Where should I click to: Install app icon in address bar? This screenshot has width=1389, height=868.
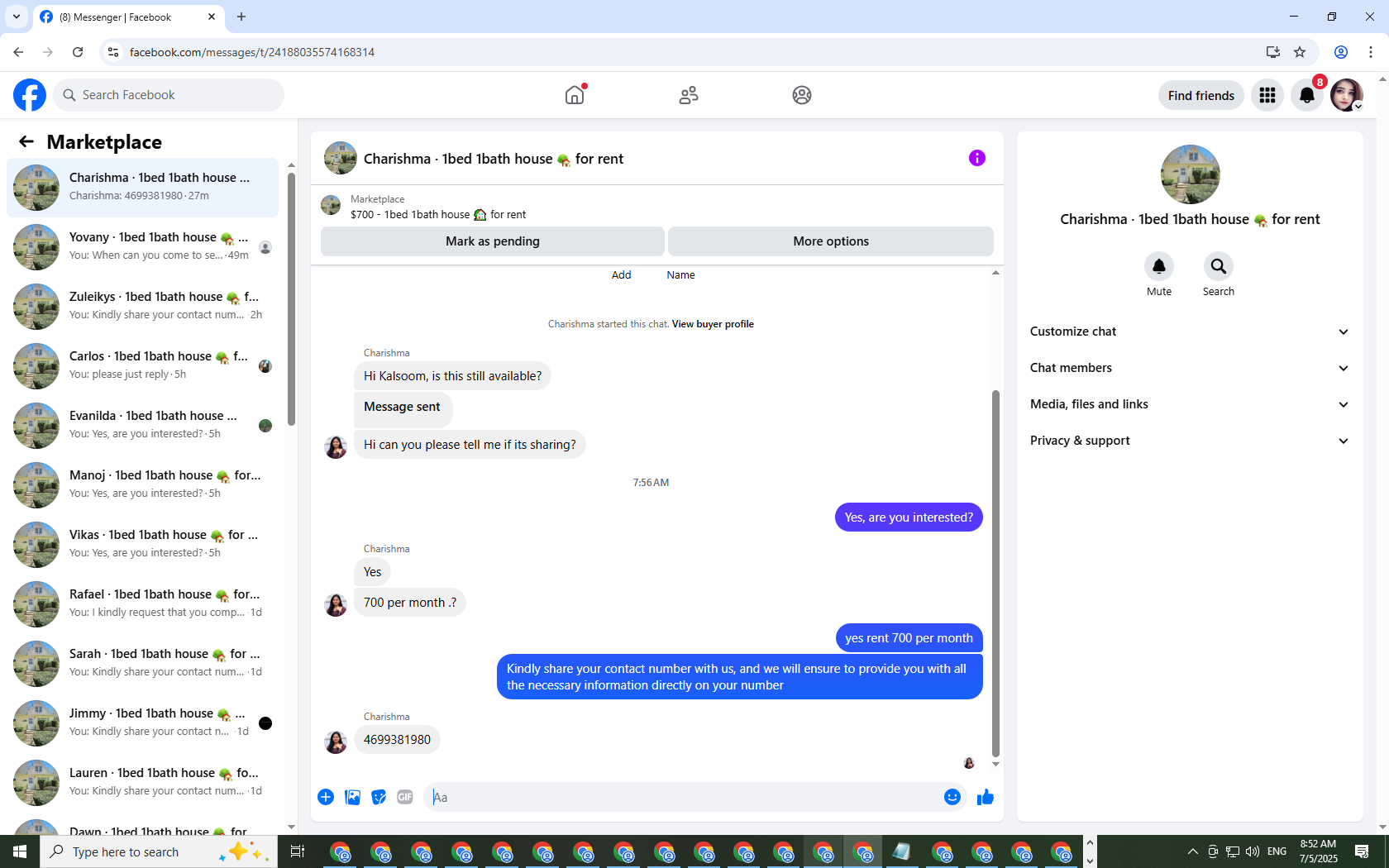[x=1272, y=52]
